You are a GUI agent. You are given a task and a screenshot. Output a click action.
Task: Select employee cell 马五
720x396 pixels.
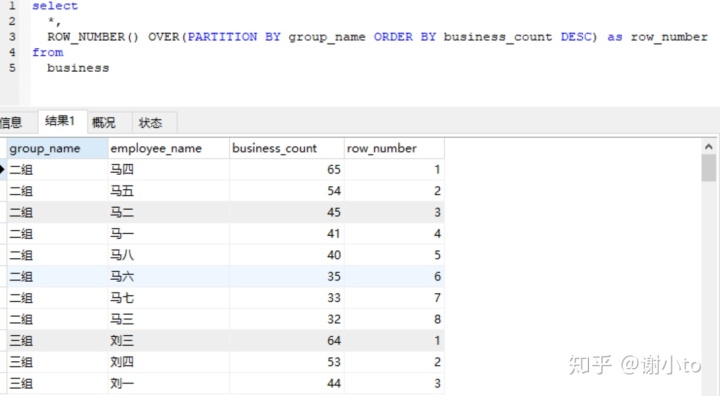(x=169, y=191)
